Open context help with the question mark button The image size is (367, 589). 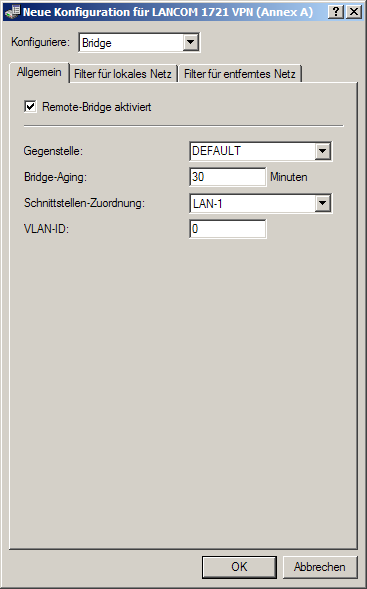click(x=336, y=12)
